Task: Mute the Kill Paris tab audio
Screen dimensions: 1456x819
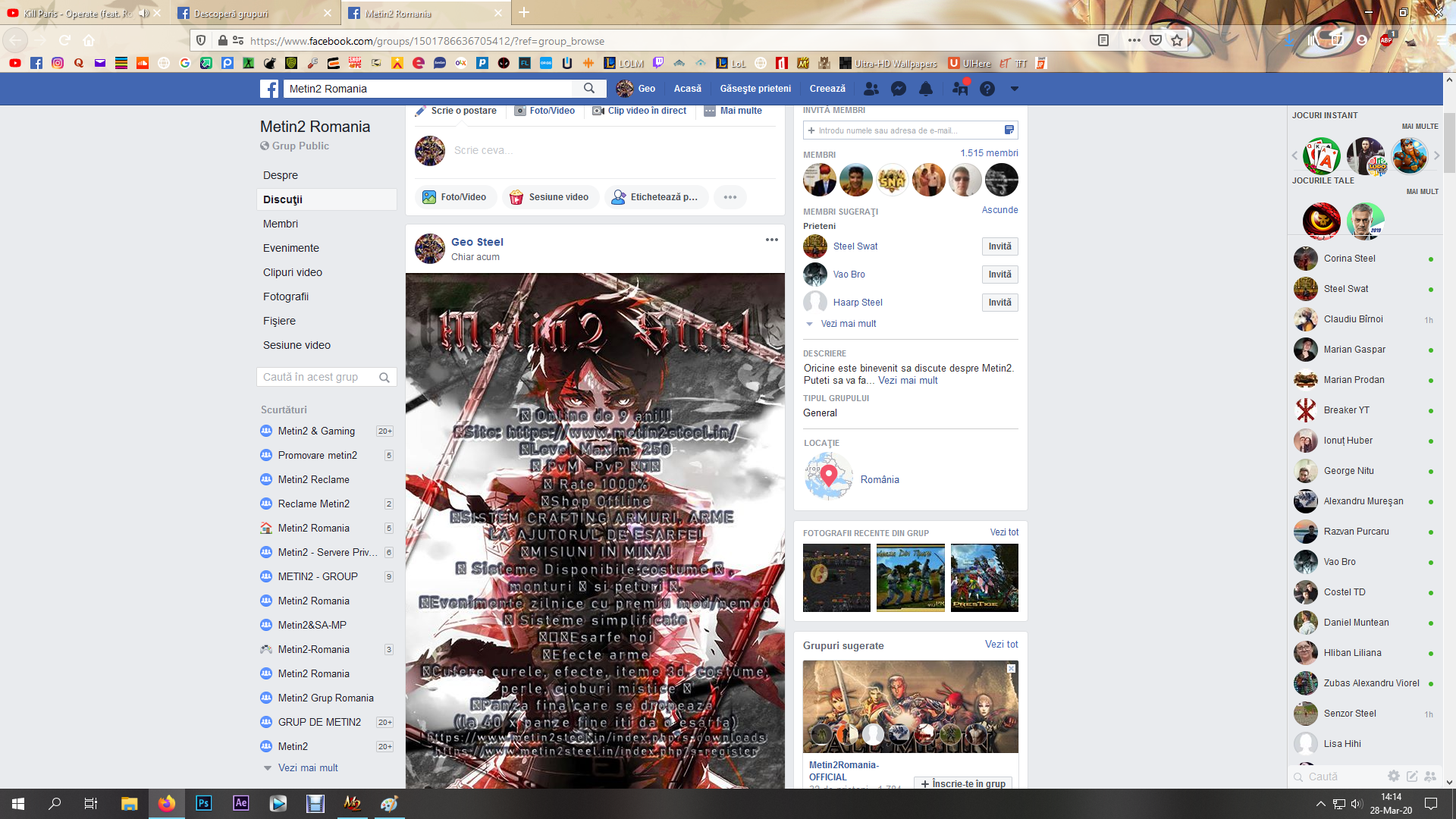Action: point(143,13)
